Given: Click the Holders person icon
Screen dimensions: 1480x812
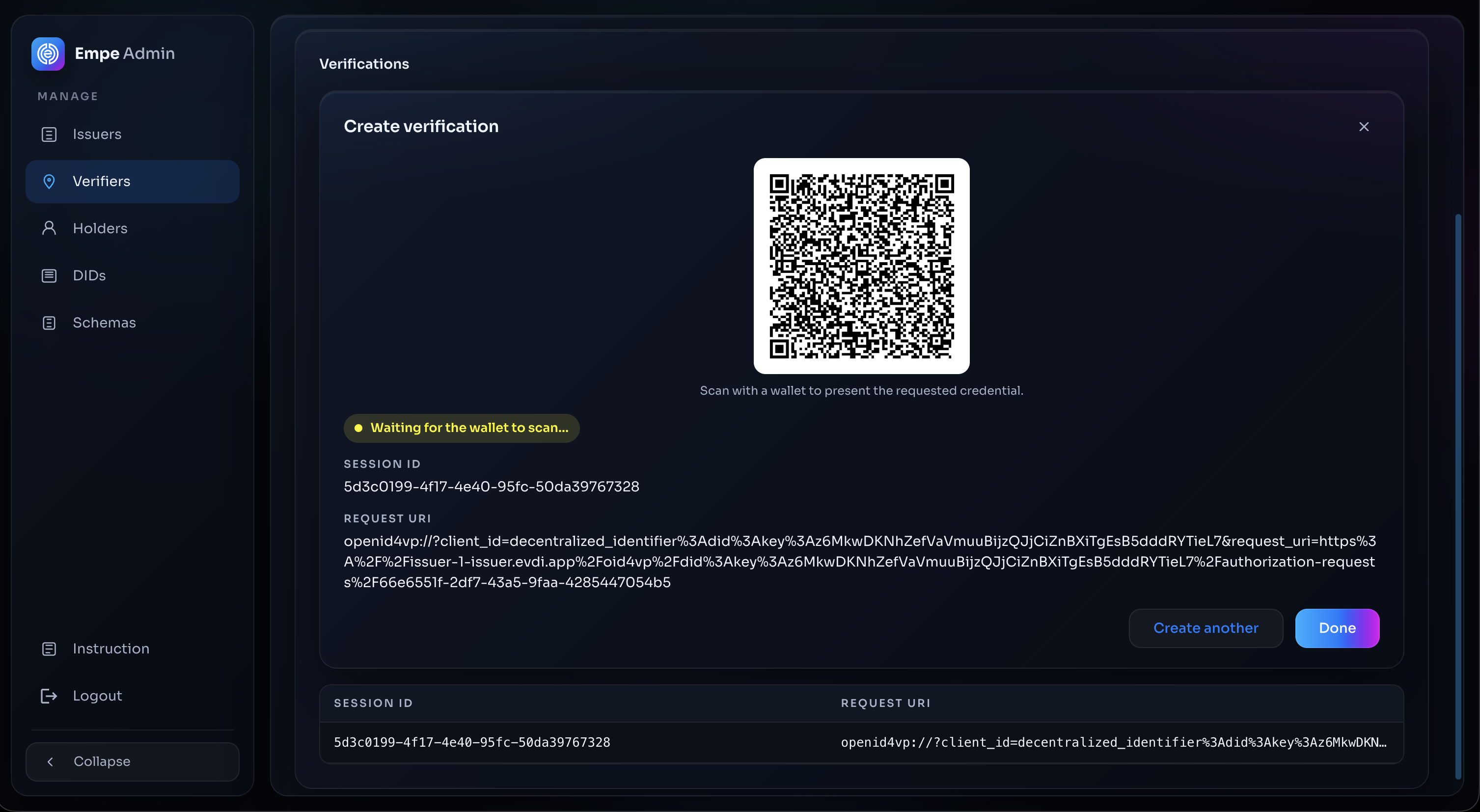Looking at the screenshot, I should point(49,228).
